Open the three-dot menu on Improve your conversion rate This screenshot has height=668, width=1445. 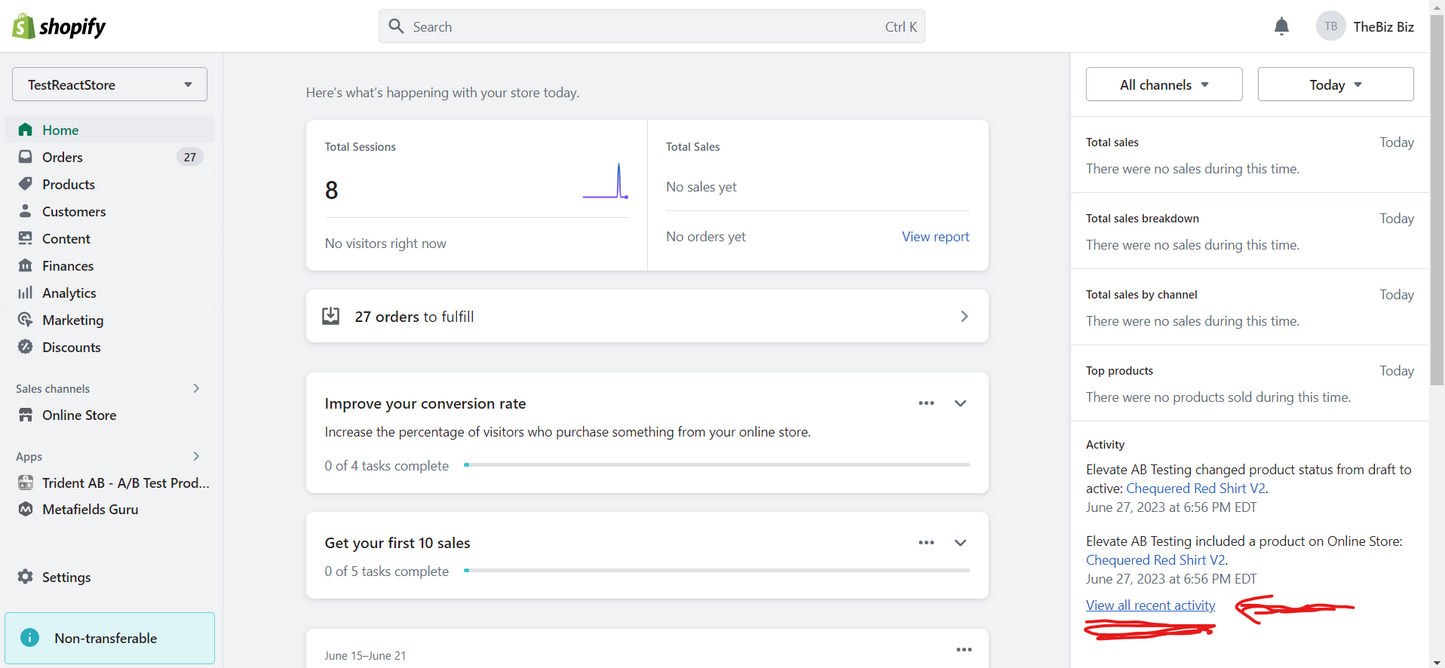[x=926, y=403]
